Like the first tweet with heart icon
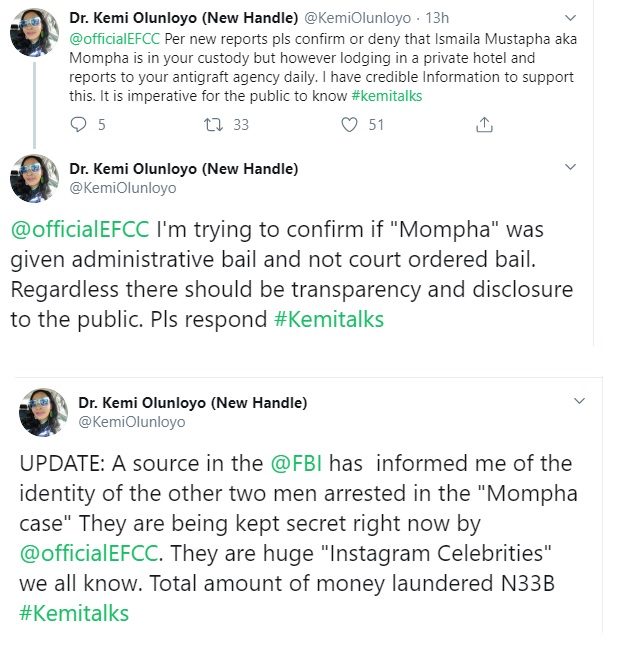640x666 pixels. coord(349,125)
